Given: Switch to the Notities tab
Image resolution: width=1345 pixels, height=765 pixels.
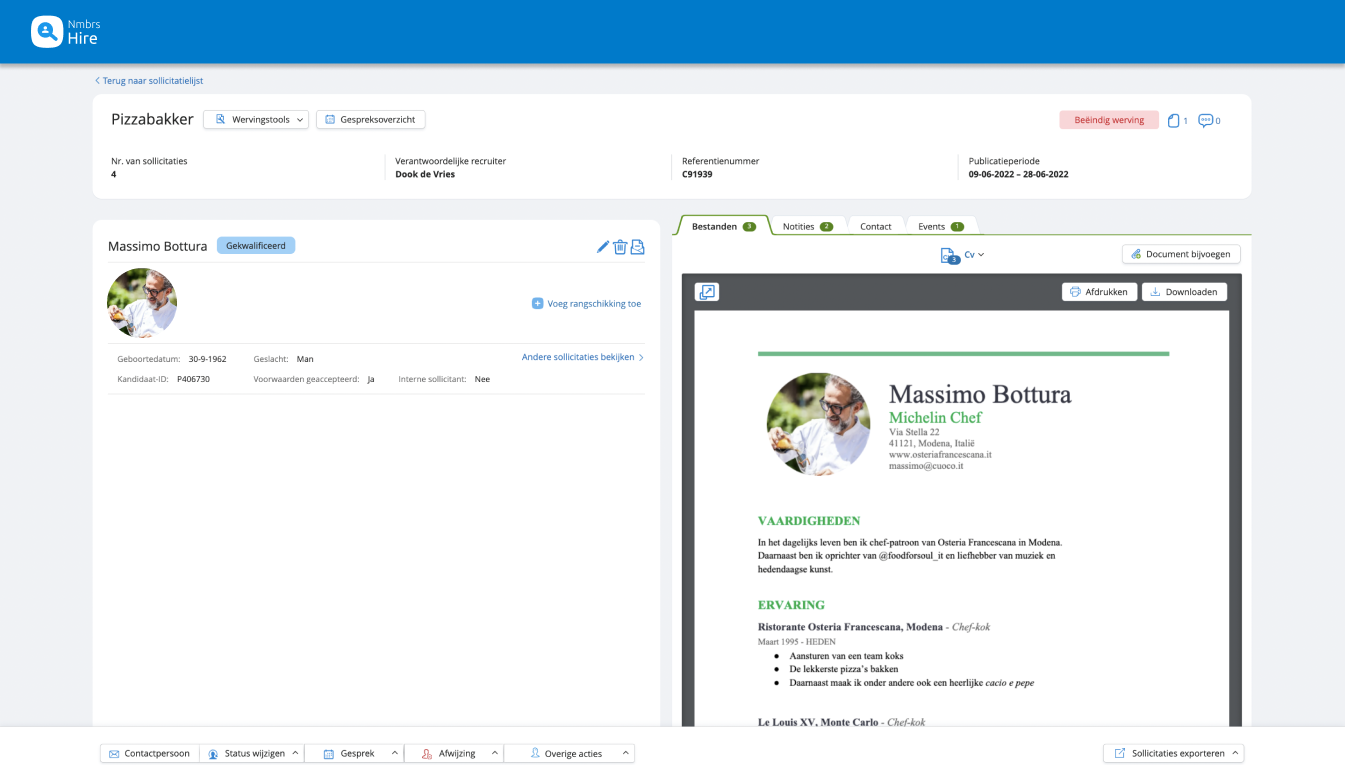Looking at the screenshot, I should pos(808,226).
